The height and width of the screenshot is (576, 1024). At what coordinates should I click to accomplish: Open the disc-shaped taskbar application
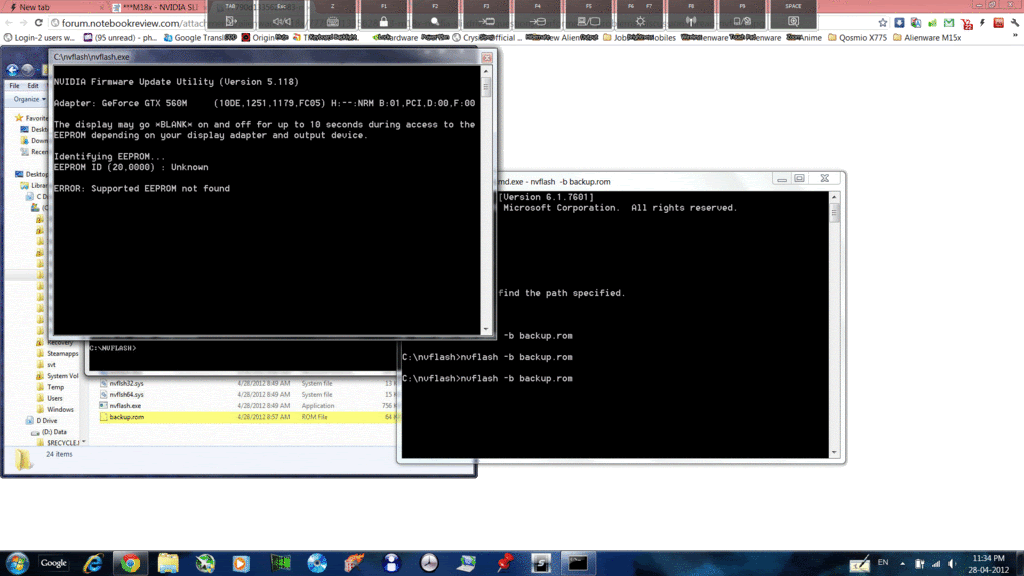(317, 563)
